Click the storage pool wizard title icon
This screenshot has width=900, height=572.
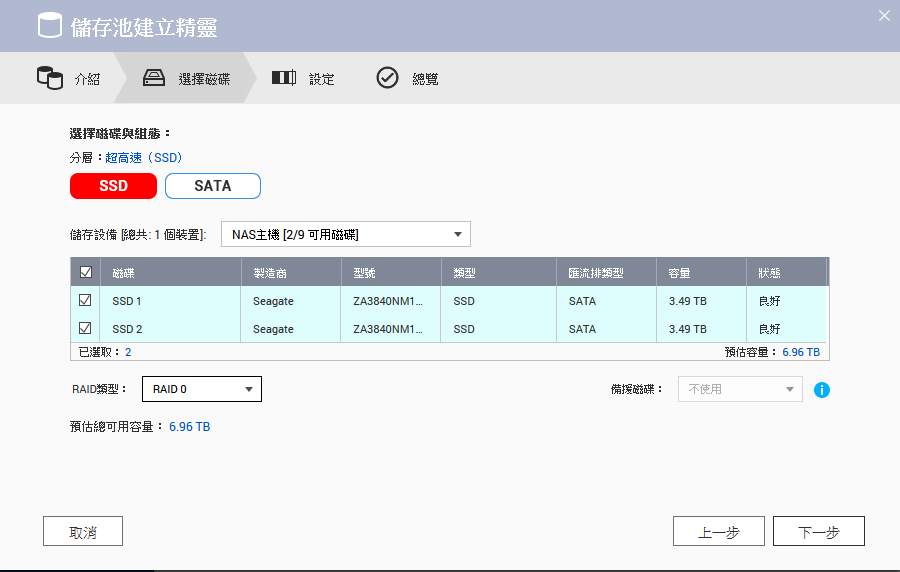pyautogui.click(x=49, y=25)
